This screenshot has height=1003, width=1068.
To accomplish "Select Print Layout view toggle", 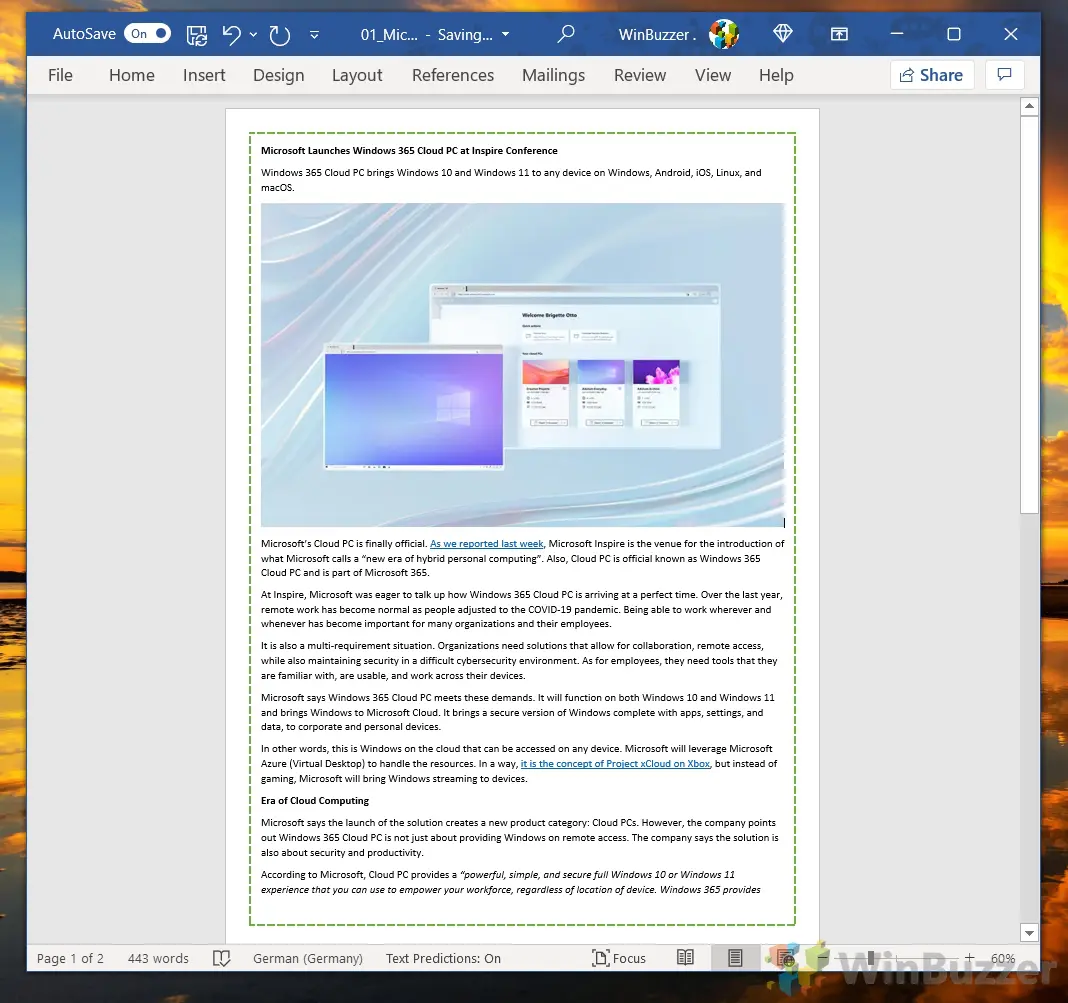I will [734, 958].
